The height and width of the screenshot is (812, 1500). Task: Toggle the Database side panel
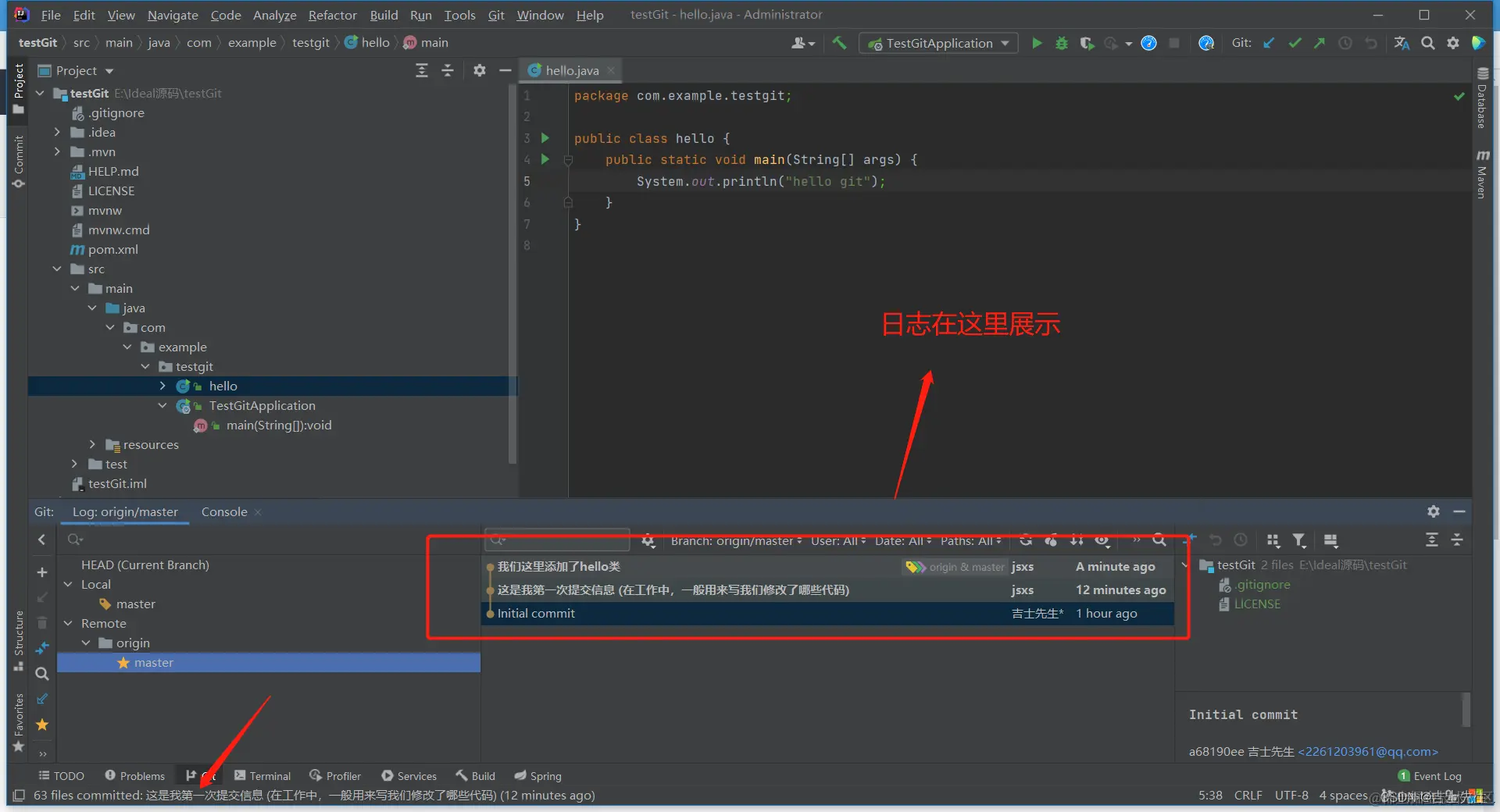coord(1482,98)
